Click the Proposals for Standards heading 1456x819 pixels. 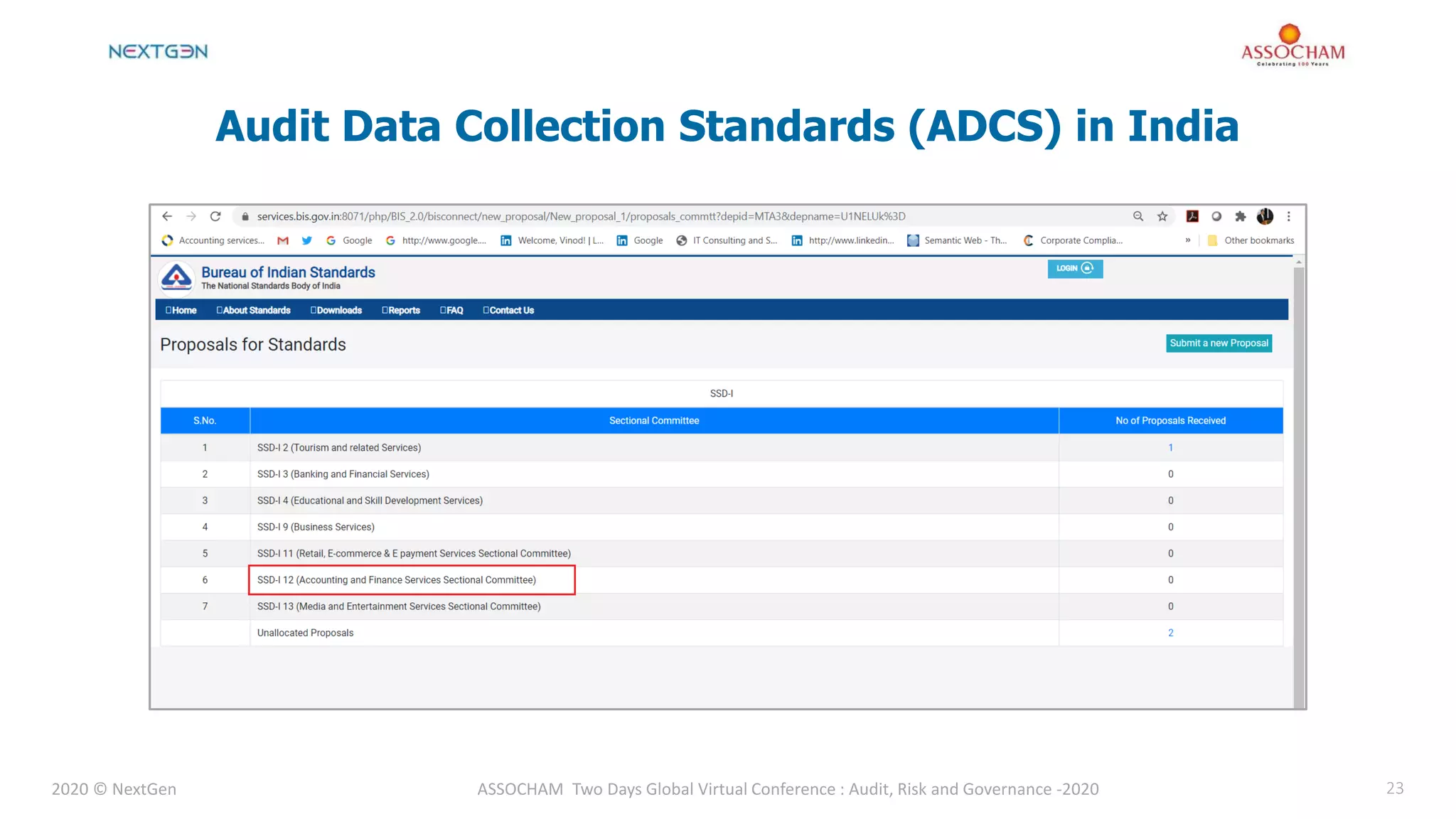pos(253,345)
